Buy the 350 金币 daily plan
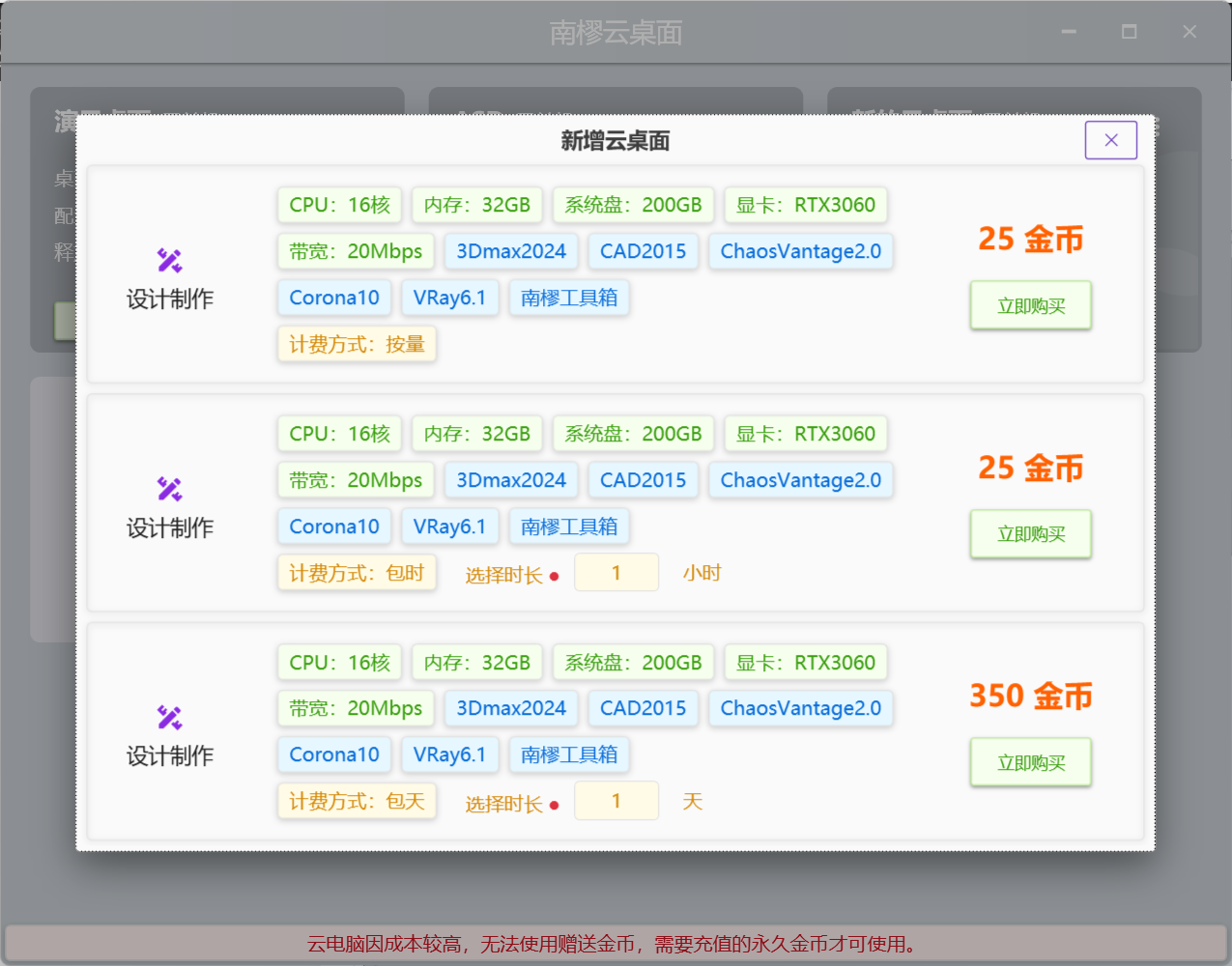 tap(1030, 763)
